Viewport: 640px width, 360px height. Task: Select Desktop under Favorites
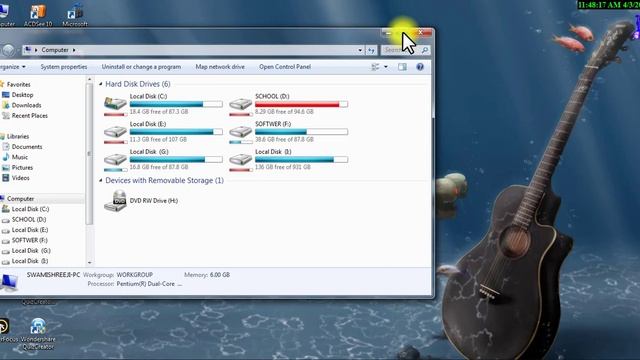click(x=22, y=95)
